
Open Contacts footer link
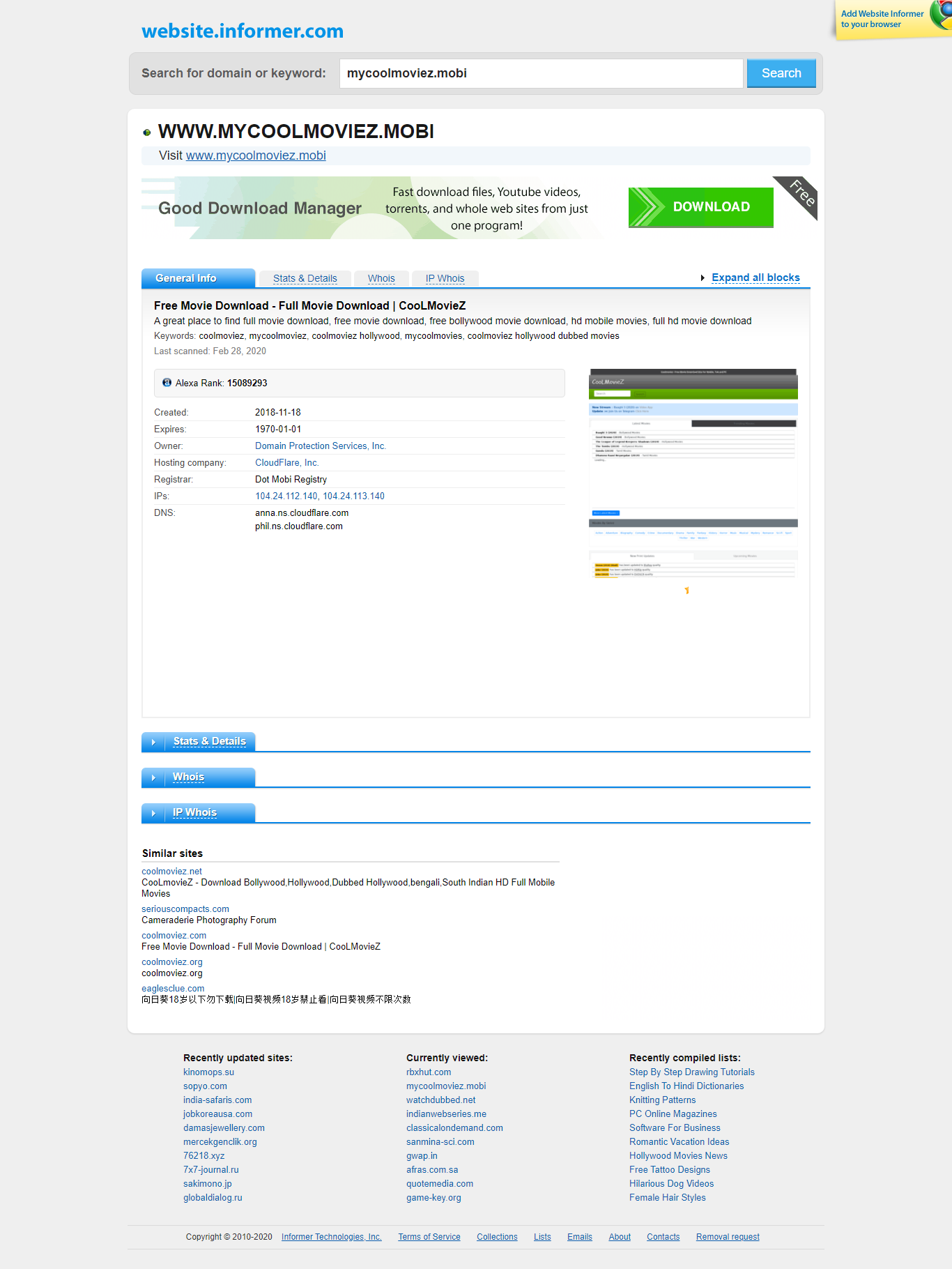click(x=663, y=1237)
